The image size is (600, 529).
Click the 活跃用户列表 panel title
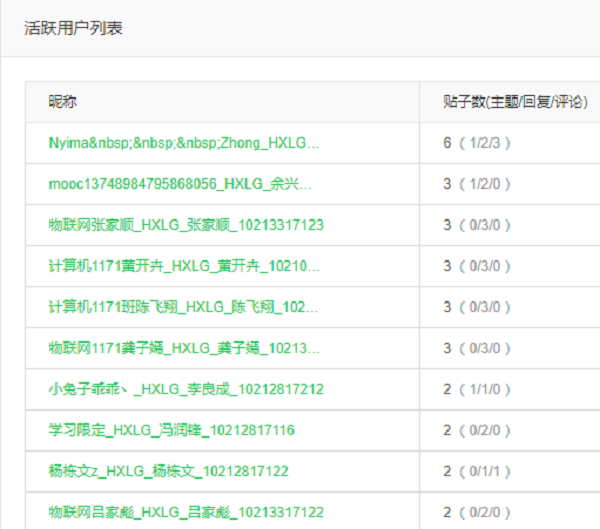click(x=73, y=28)
